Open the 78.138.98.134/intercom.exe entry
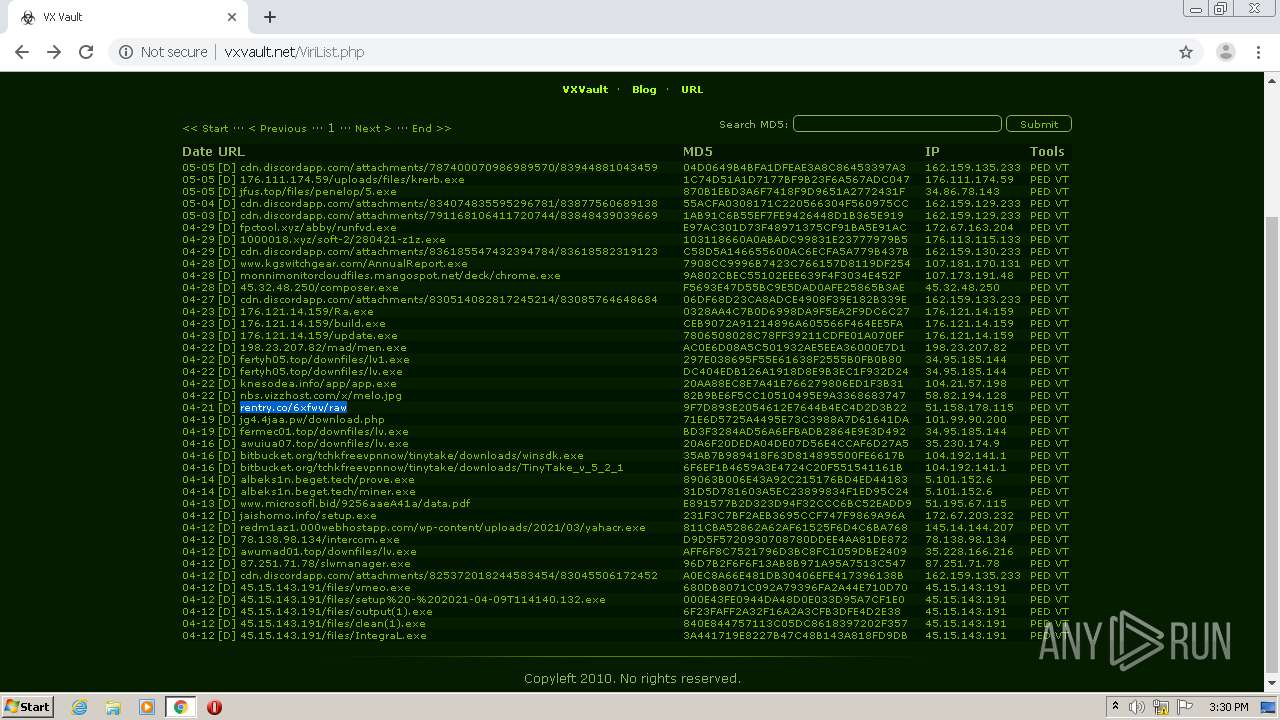The height and width of the screenshot is (720, 1280). coord(320,539)
